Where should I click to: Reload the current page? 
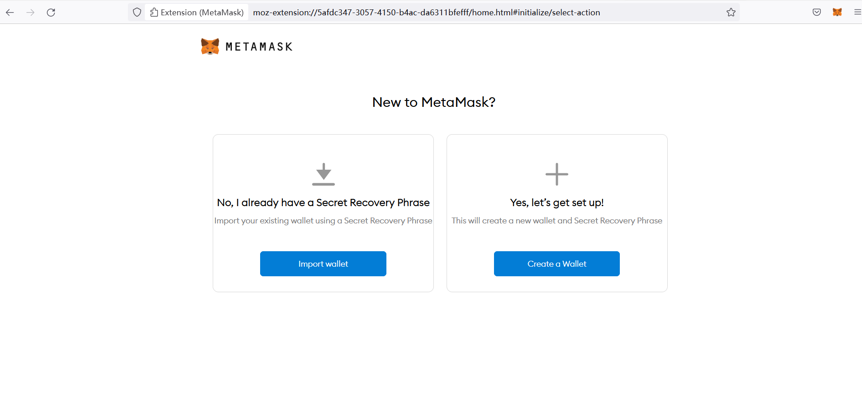pos(51,12)
